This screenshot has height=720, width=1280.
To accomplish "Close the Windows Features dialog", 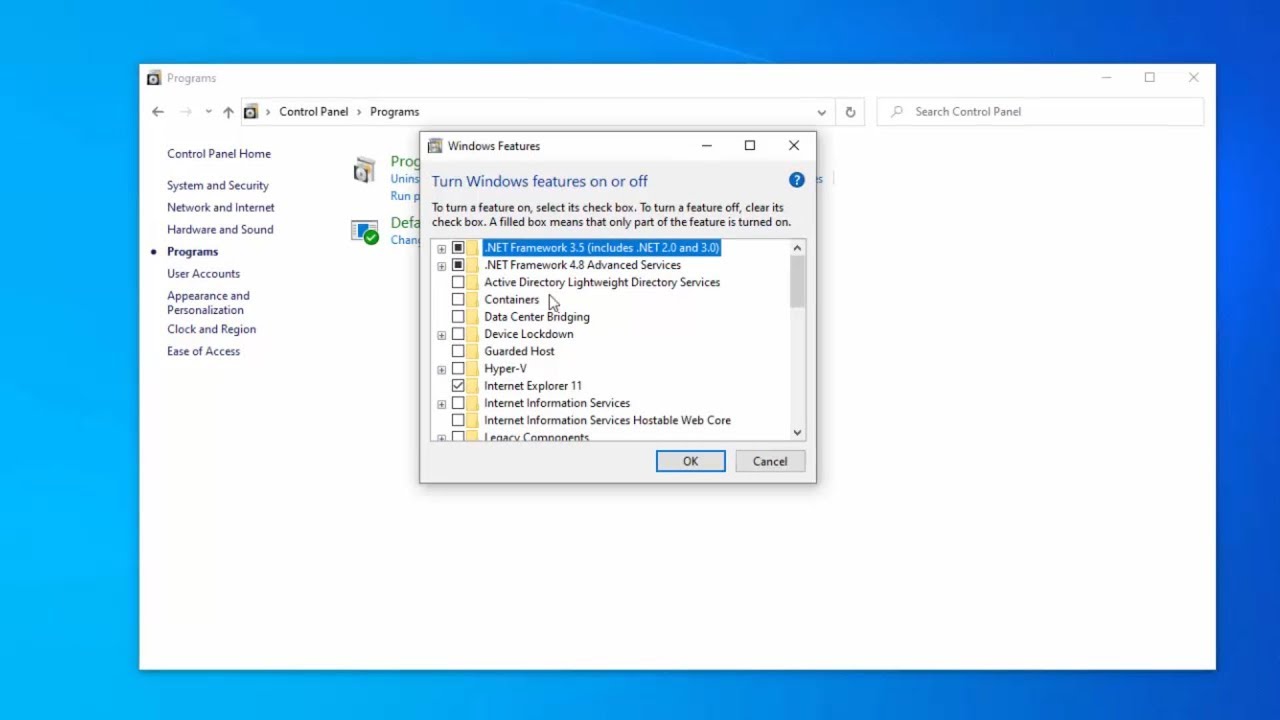I will point(794,146).
